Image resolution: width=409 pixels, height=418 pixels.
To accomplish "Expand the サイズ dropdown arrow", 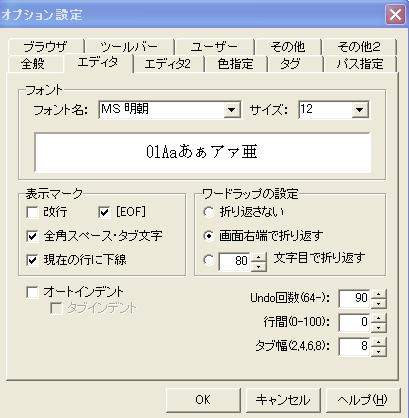I will (359, 109).
